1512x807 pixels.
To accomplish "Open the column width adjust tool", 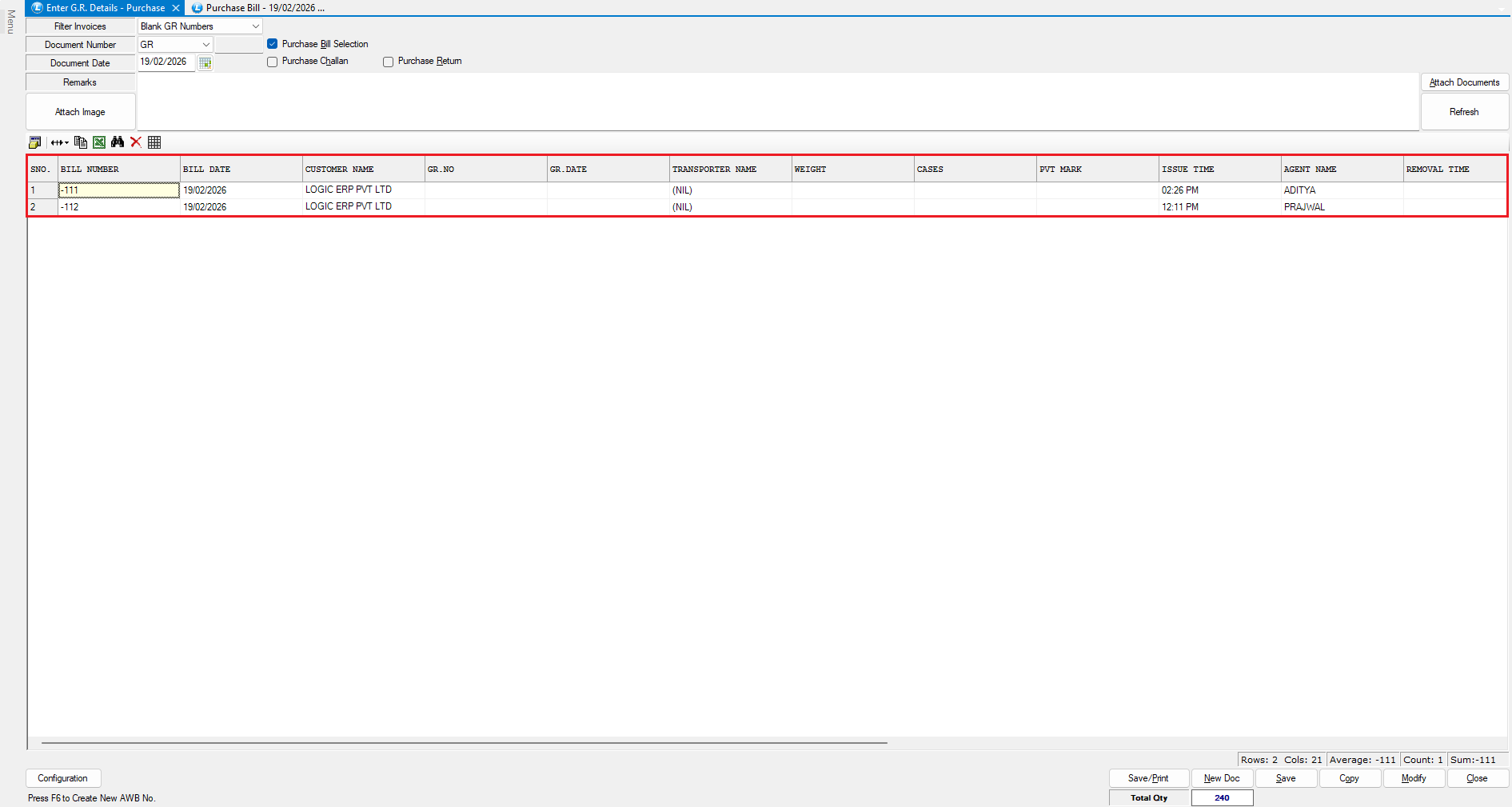I will click(x=59, y=142).
